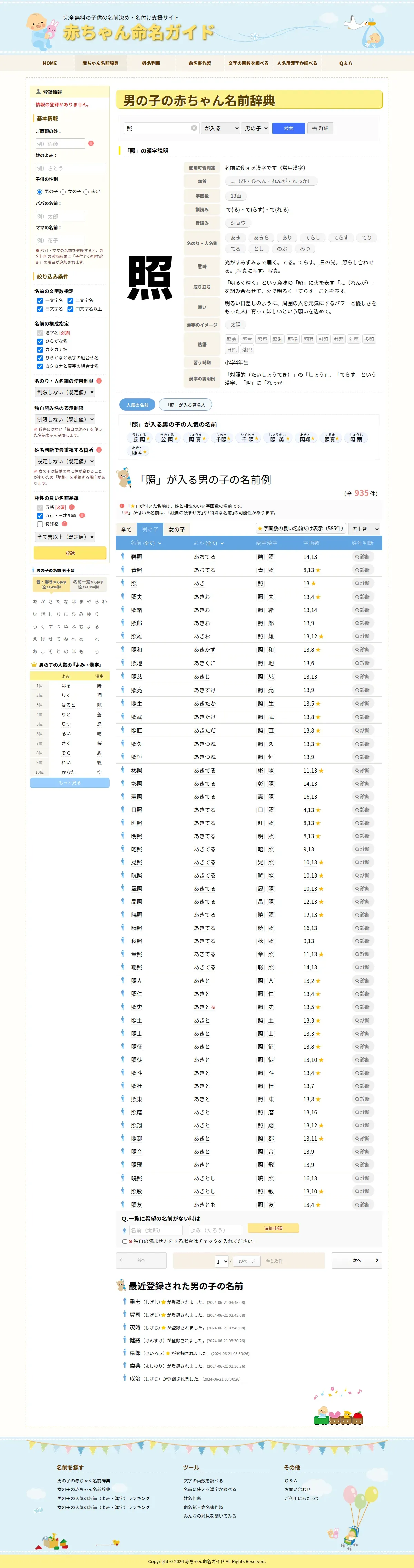Viewport: 414px width, 1568px height.
Task: Enable the 特殊格 checkbox
Action: click(x=40, y=523)
